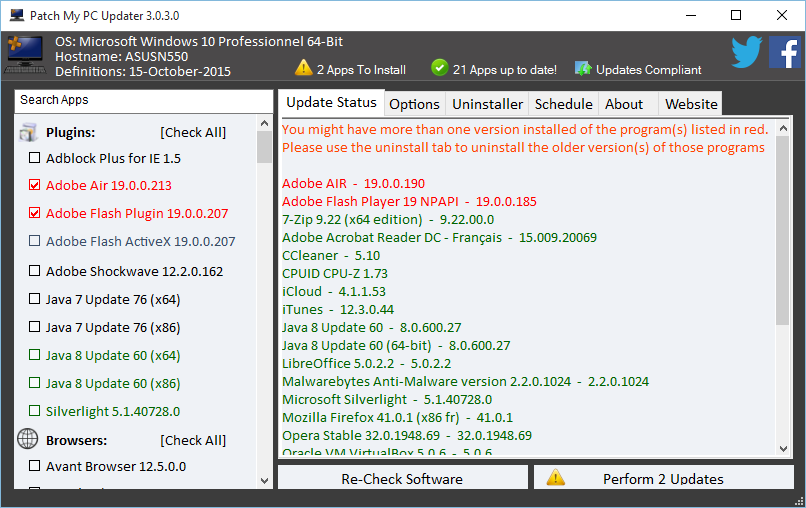Click the status pane scrollbar thumb
Screen dimensions: 806x508
click(783, 230)
